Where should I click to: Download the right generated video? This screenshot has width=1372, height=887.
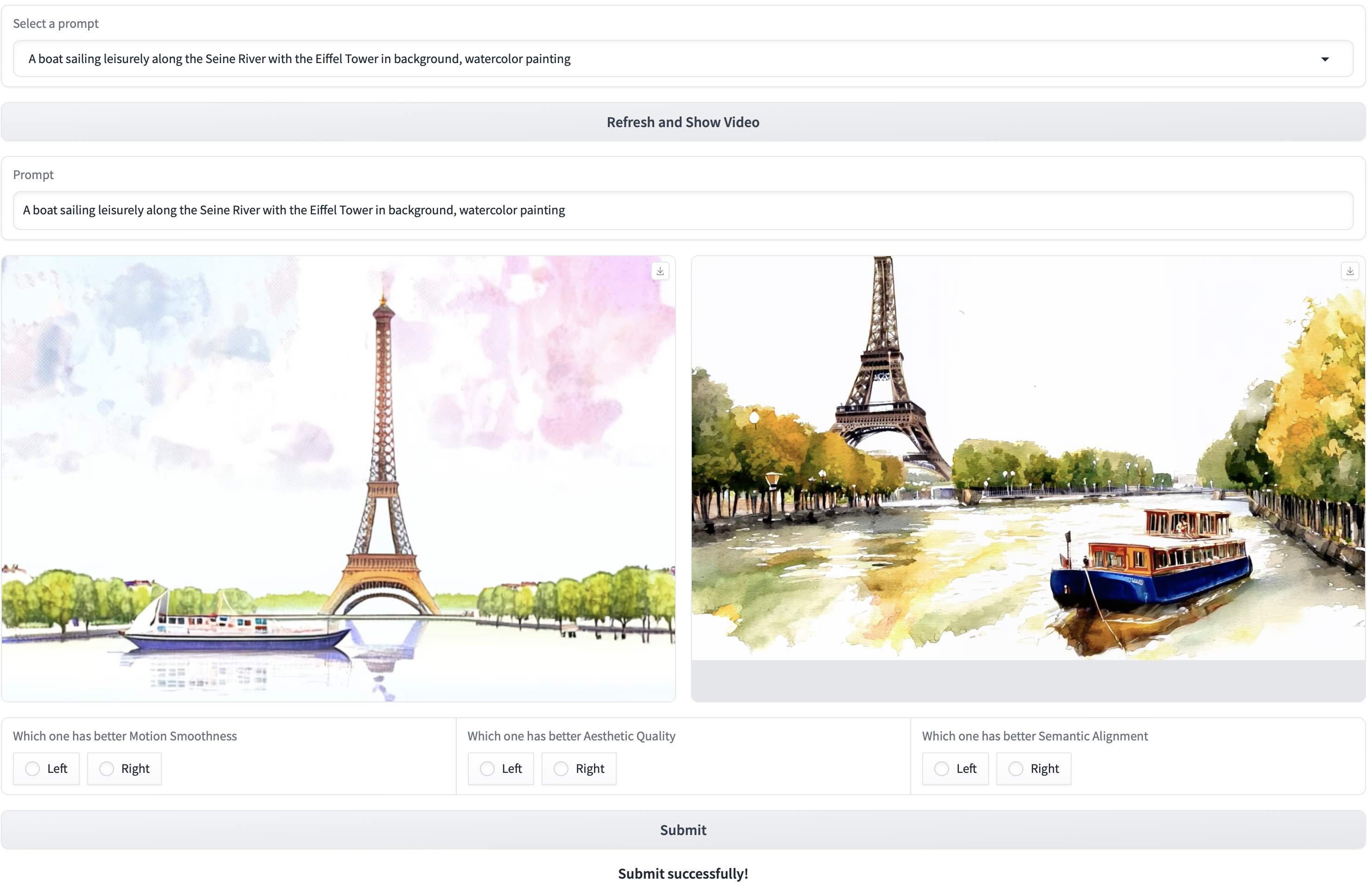pos(1350,271)
